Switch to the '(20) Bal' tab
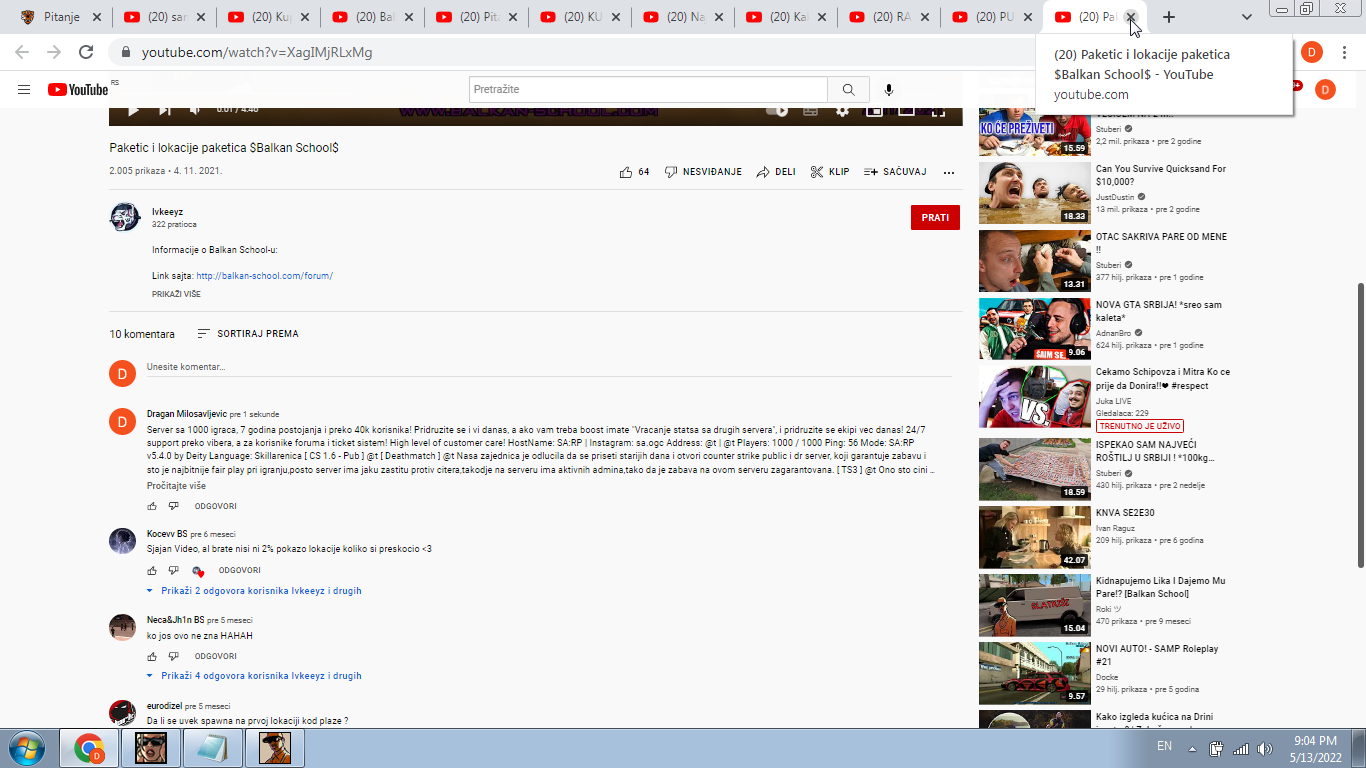1366x768 pixels. coord(372,17)
